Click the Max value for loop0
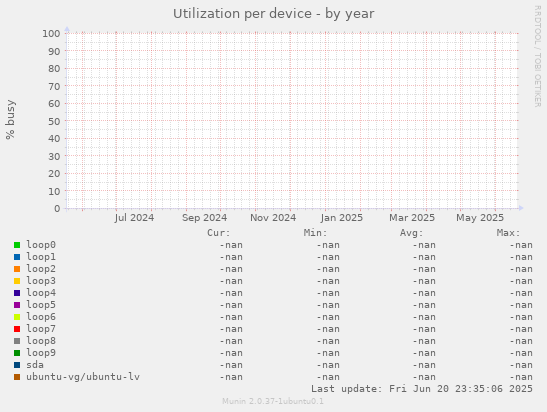Viewport: 547px width, 412px height. 521,245
